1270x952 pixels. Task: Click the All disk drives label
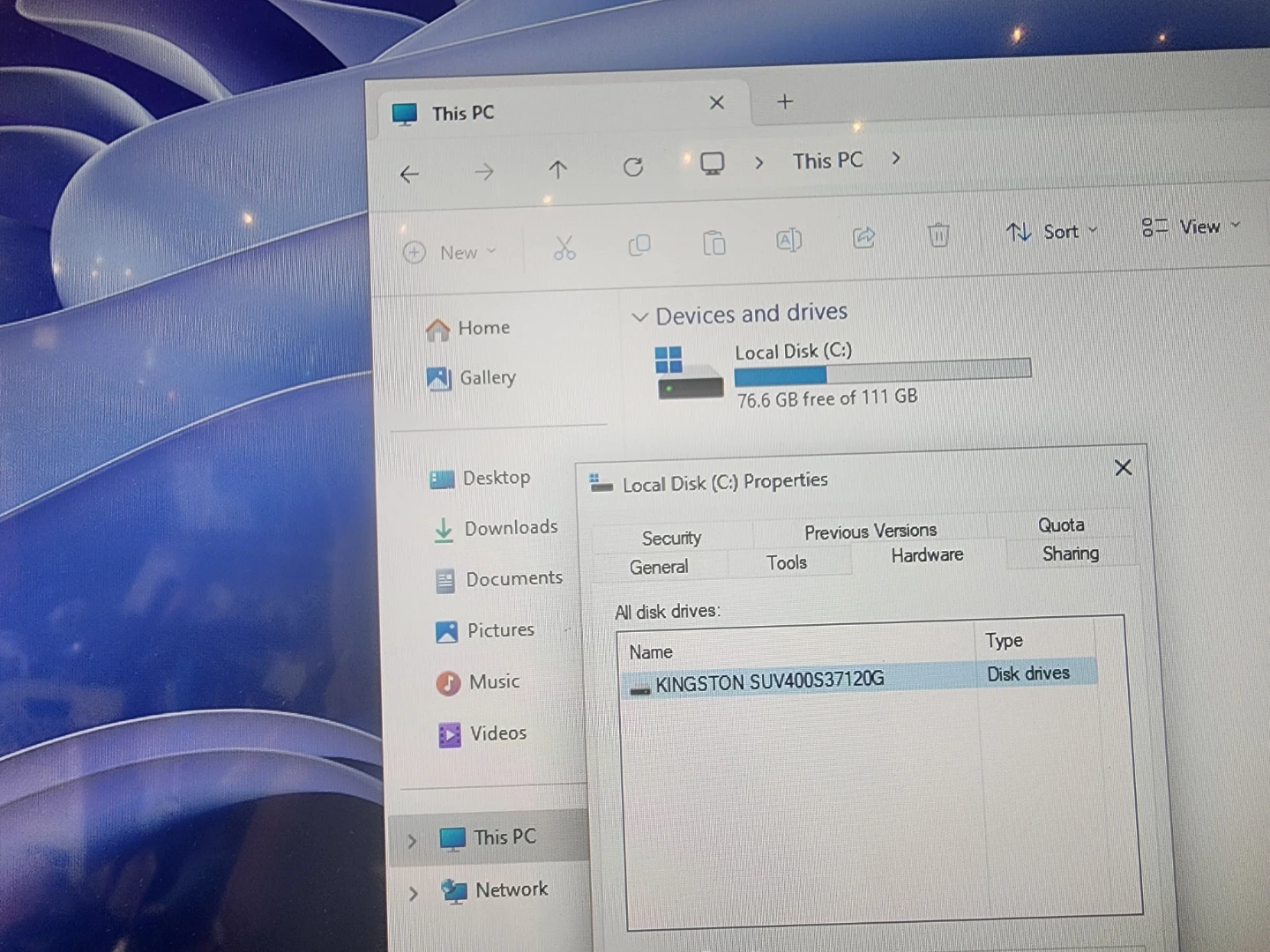(668, 612)
